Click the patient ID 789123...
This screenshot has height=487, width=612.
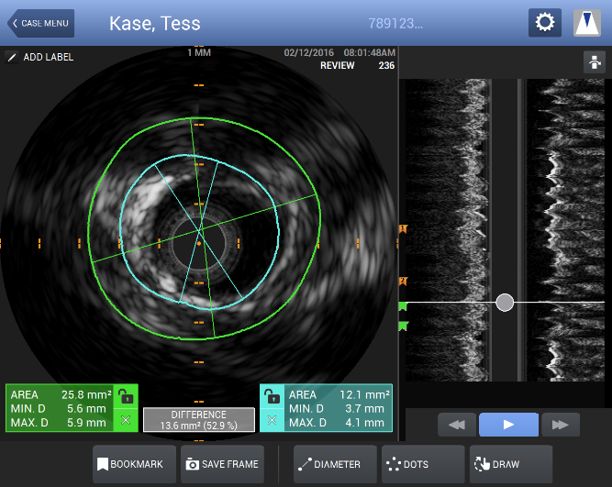pos(395,23)
